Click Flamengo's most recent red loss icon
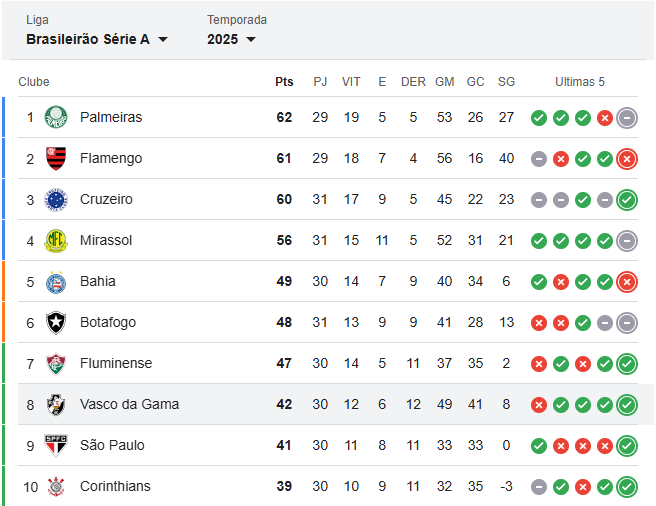The image size is (656, 506). 627,158
